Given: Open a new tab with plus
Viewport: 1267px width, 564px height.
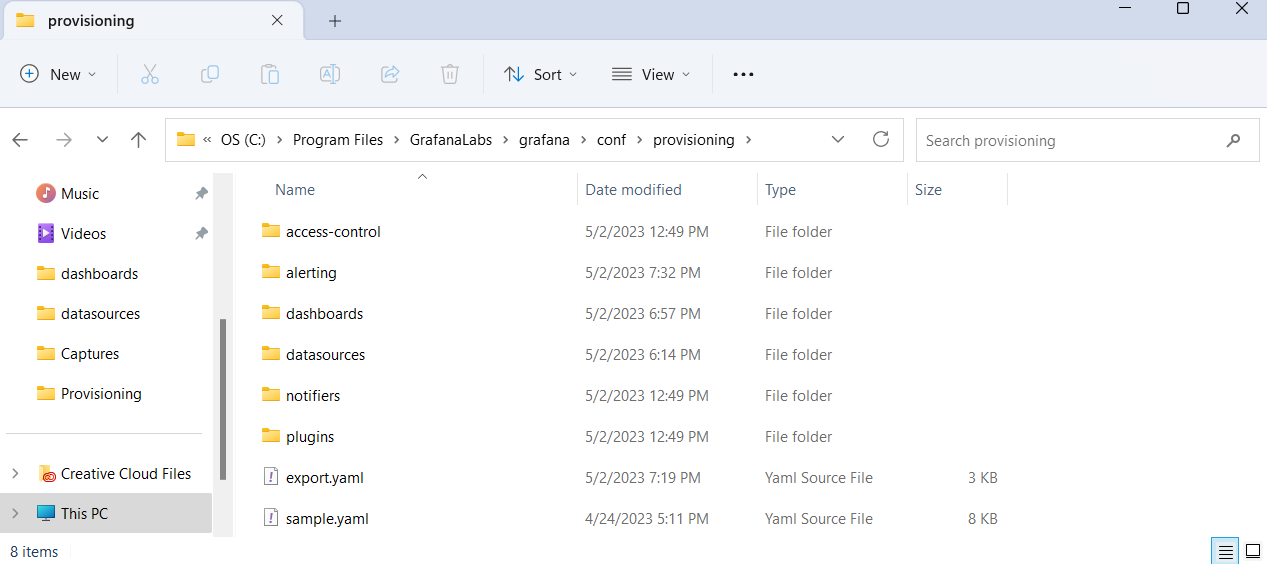Looking at the screenshot, I should [x=335, y=21].
